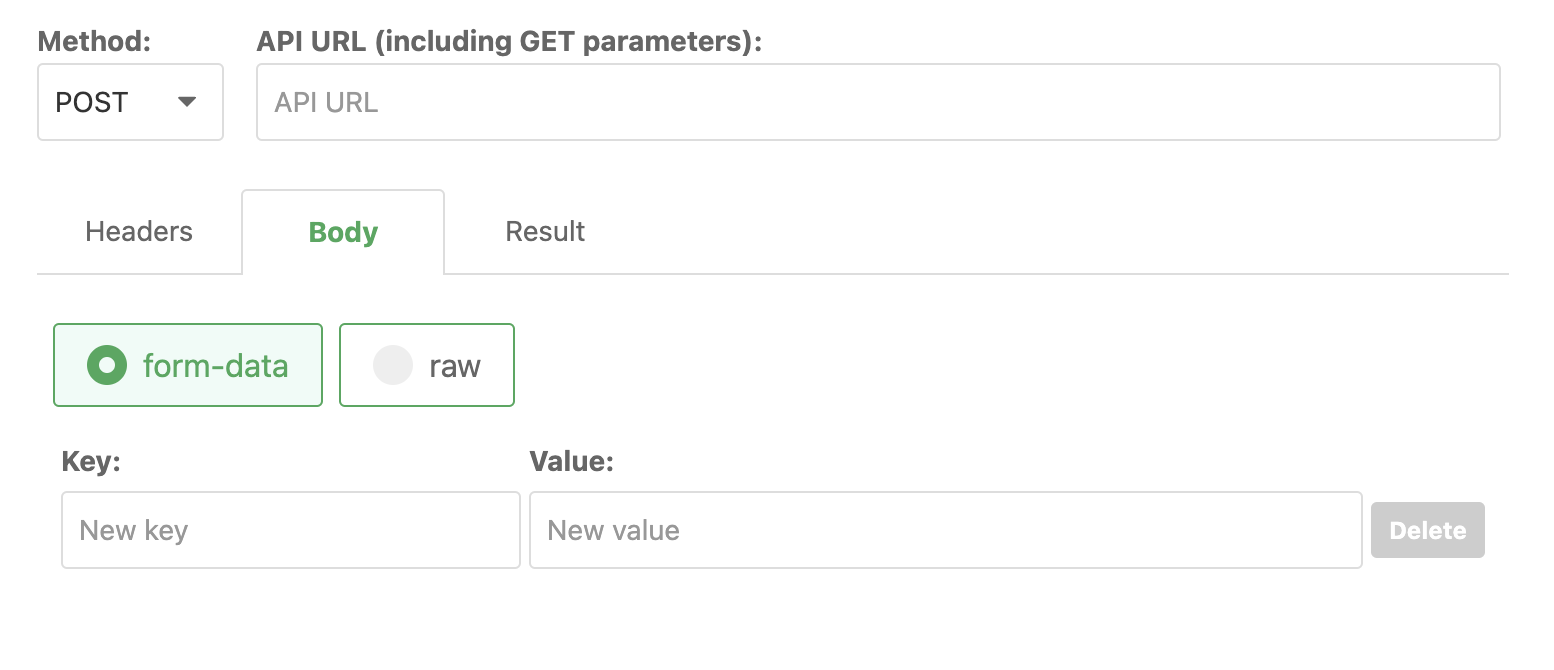Select the Body tab

[x=343, y=232]
